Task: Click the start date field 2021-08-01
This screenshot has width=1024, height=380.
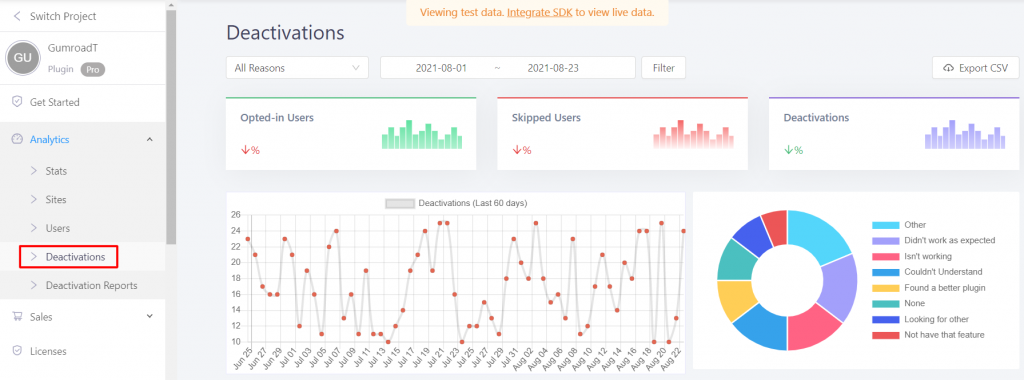Action: click(x=441, y=68)
